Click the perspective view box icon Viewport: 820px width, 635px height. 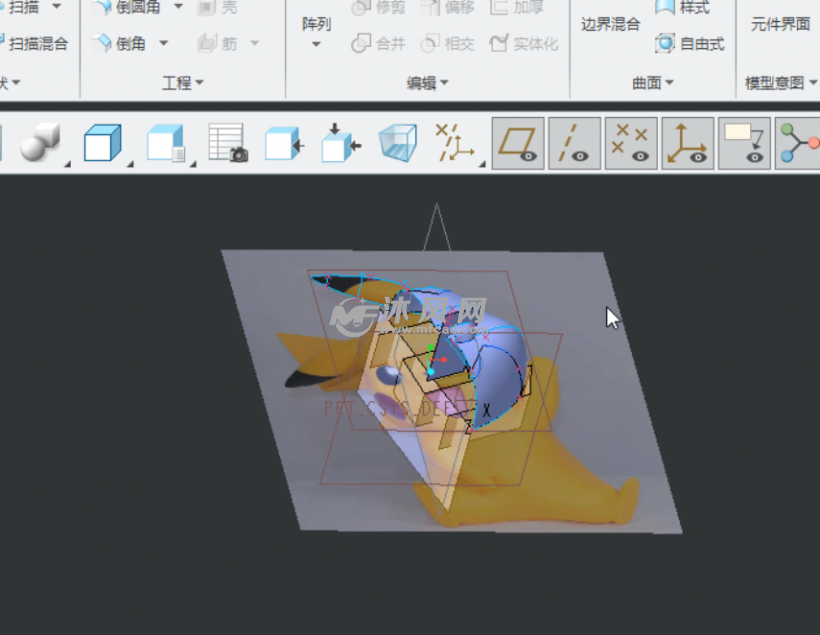tap(398, 143)
